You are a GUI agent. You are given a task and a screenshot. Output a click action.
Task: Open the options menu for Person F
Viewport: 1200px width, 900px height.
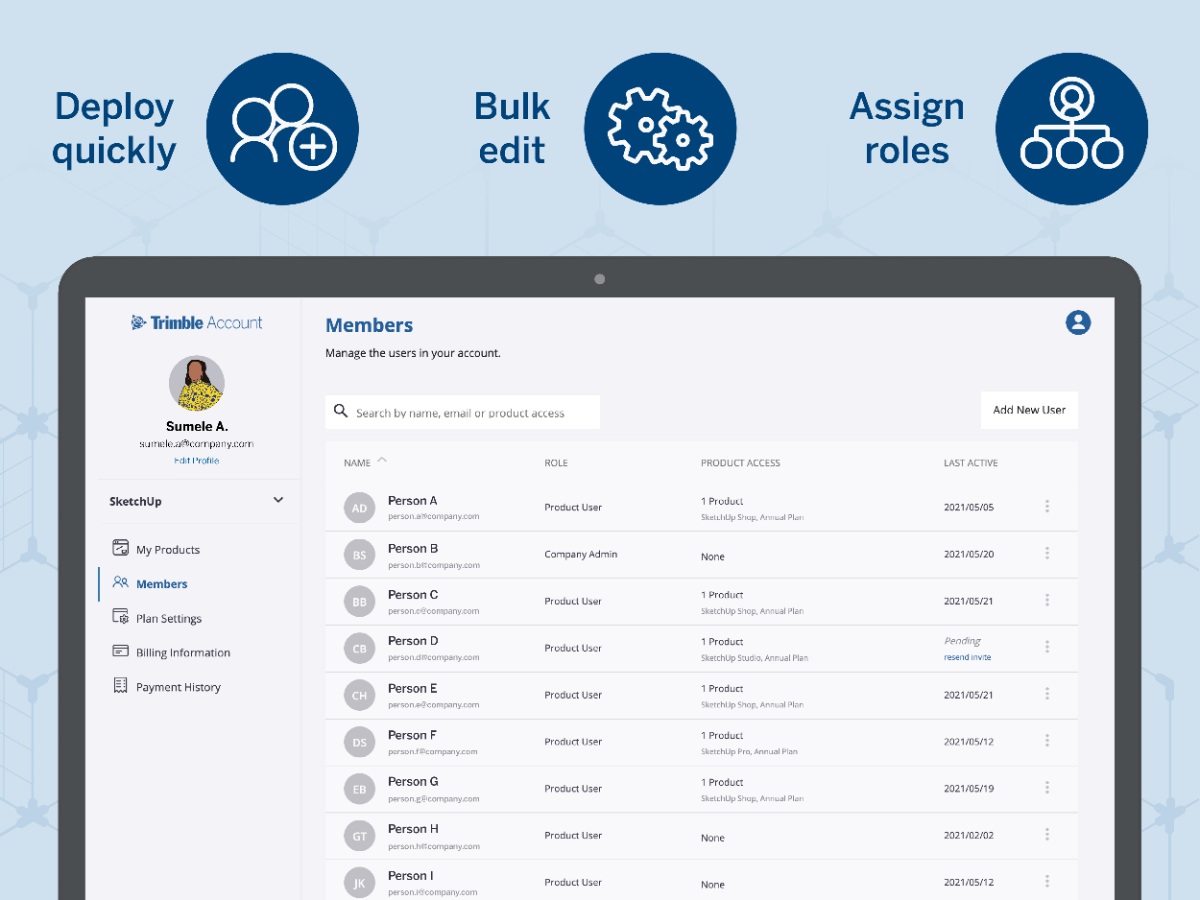(x=1047, y=741)
